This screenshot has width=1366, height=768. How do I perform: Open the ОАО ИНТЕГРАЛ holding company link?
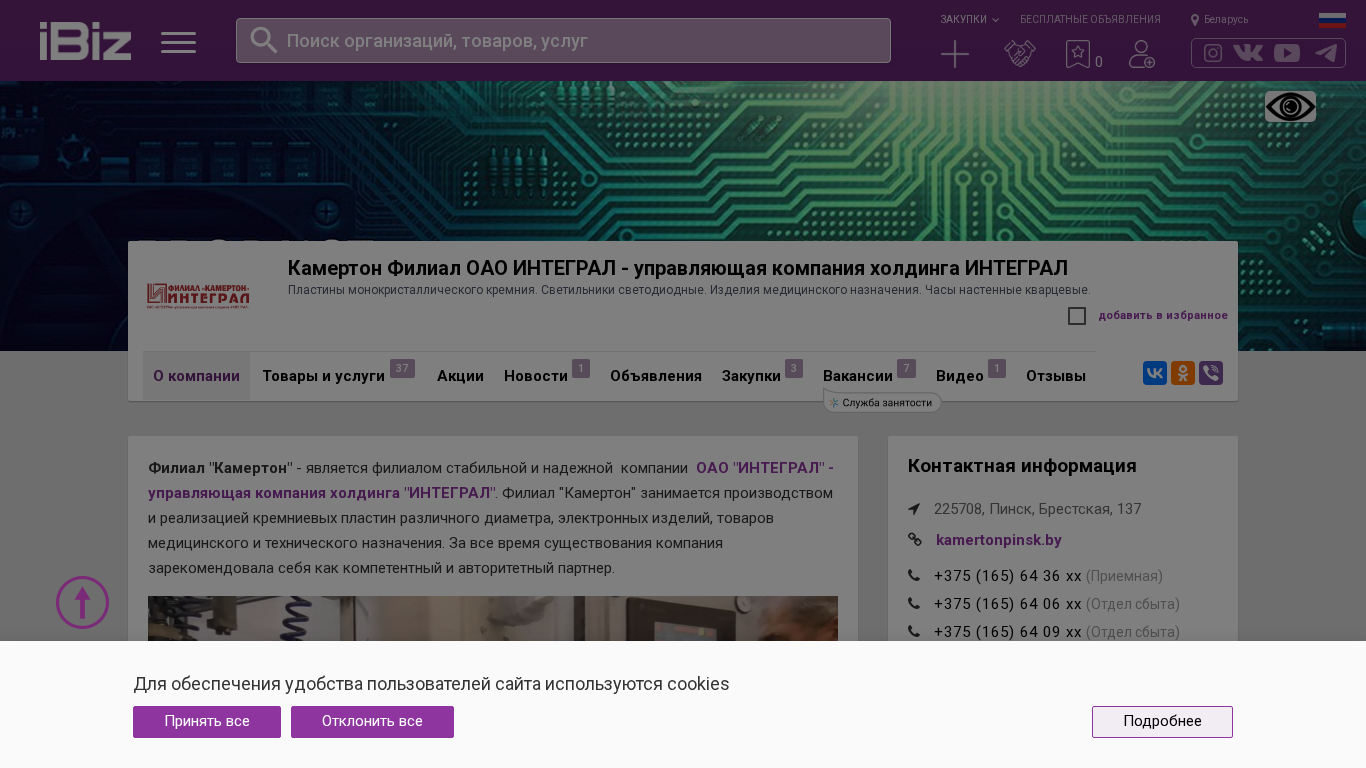tap(491, 480)
